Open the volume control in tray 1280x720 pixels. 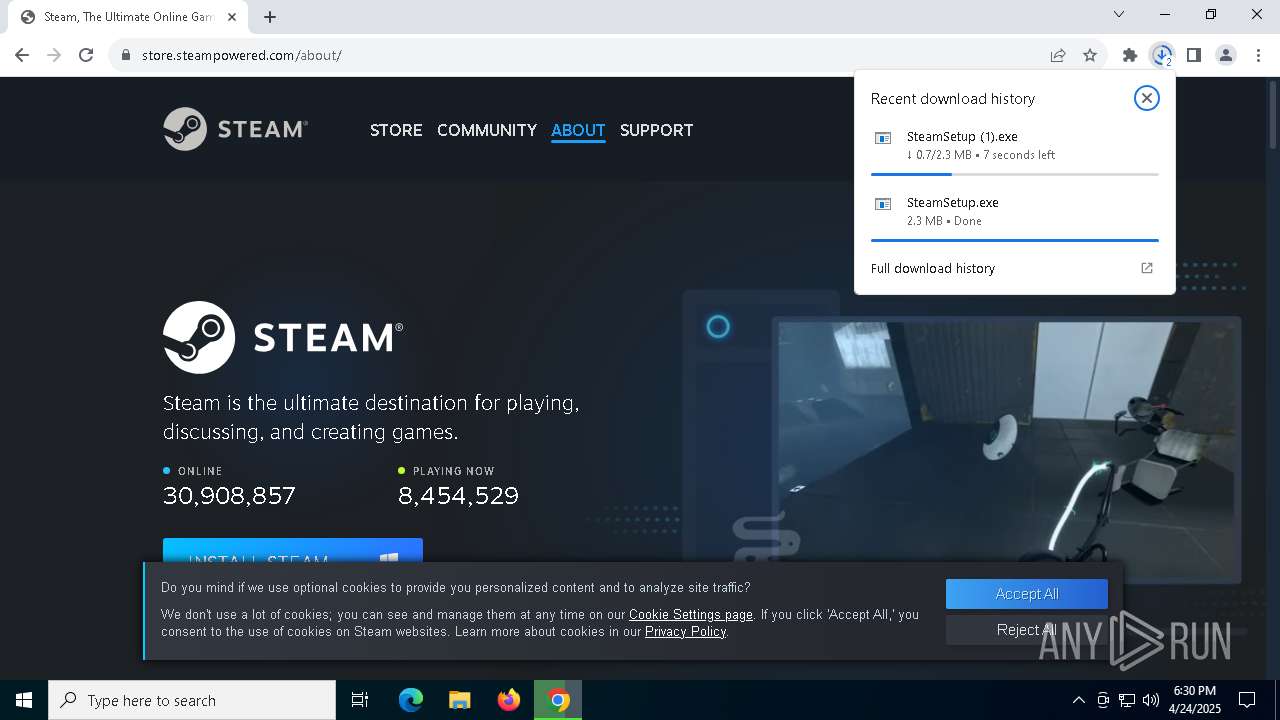point(1151,700)
